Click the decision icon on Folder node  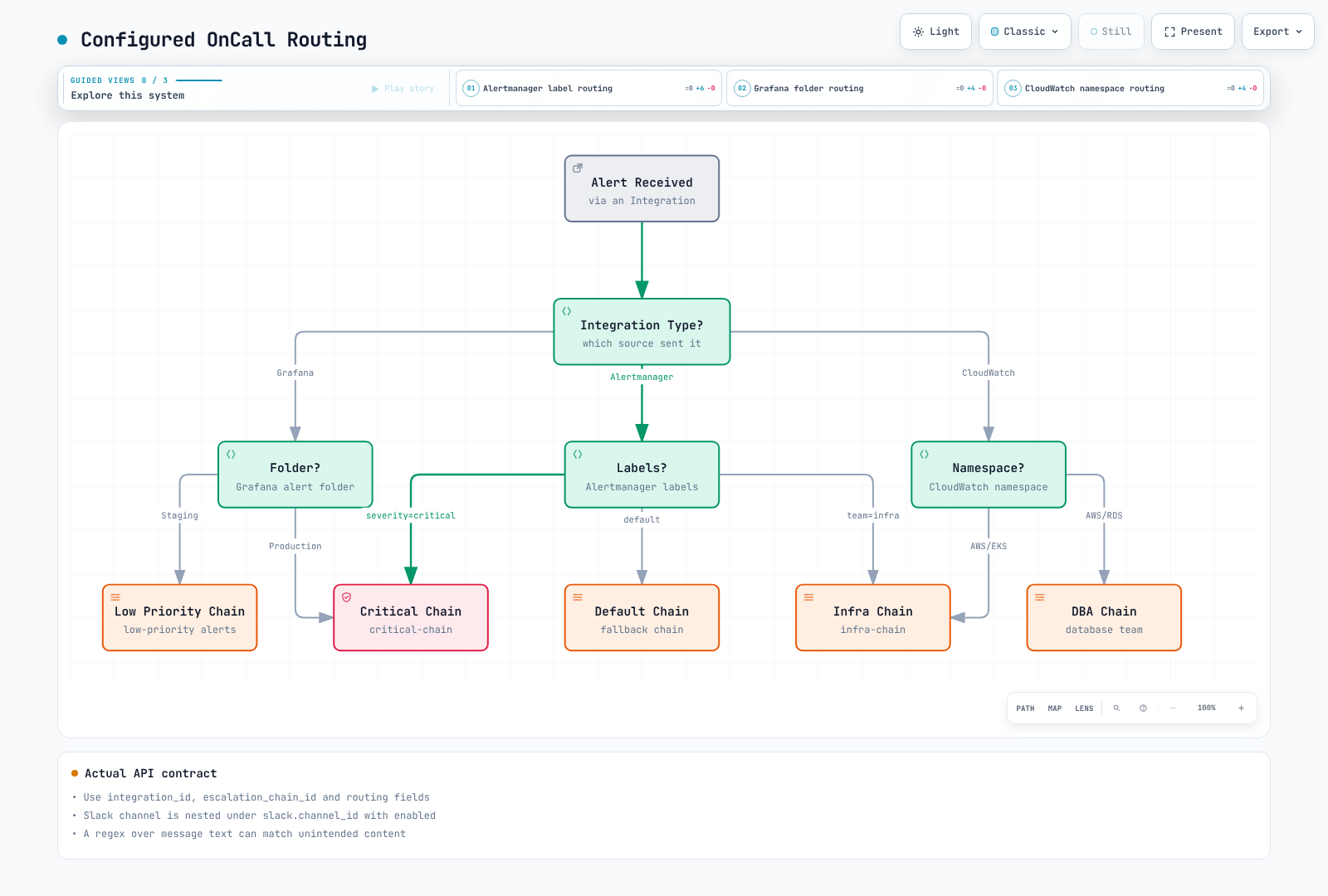pyautogui.click(x=231, y=455)
